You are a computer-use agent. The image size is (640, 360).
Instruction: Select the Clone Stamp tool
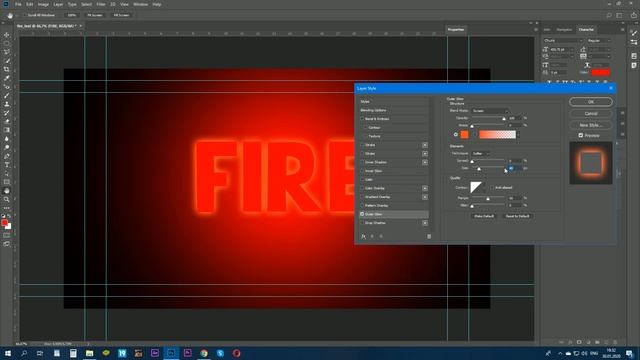click(x=7, y=104)
